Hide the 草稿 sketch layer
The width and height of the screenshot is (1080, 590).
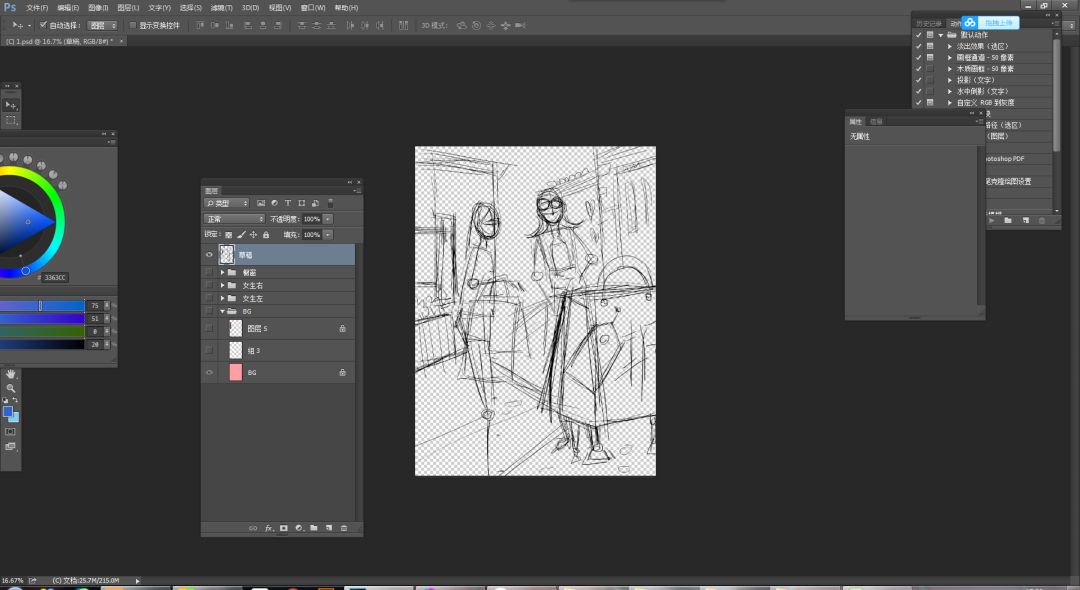point(209,255)
